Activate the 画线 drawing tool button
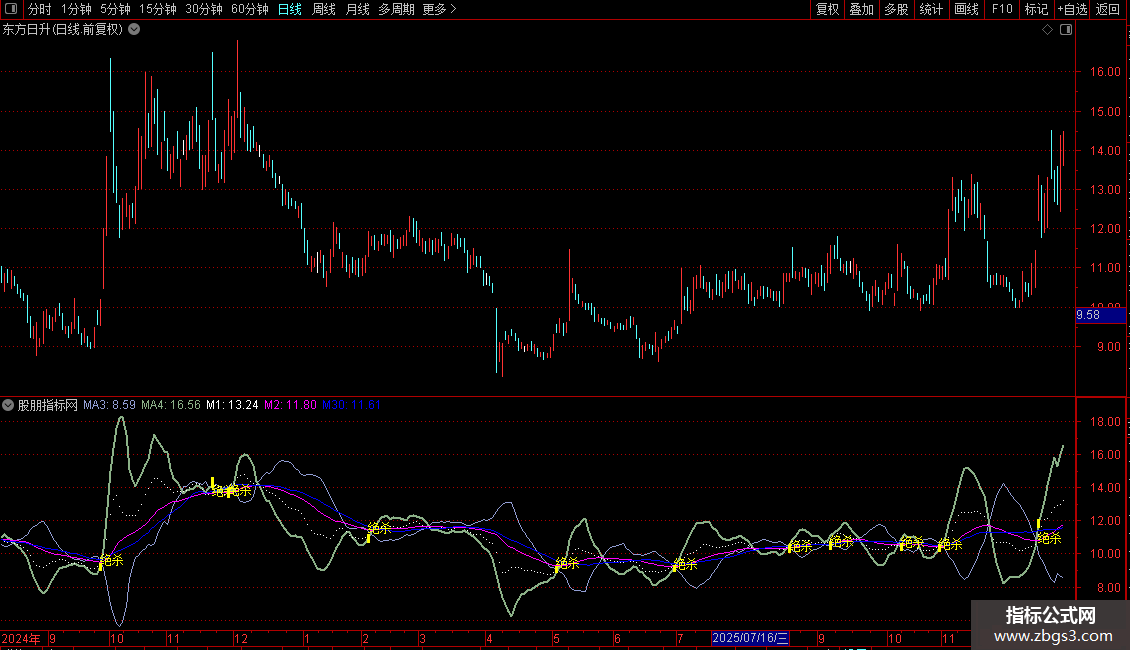The image size is (1130, 650). click(966, 9)
